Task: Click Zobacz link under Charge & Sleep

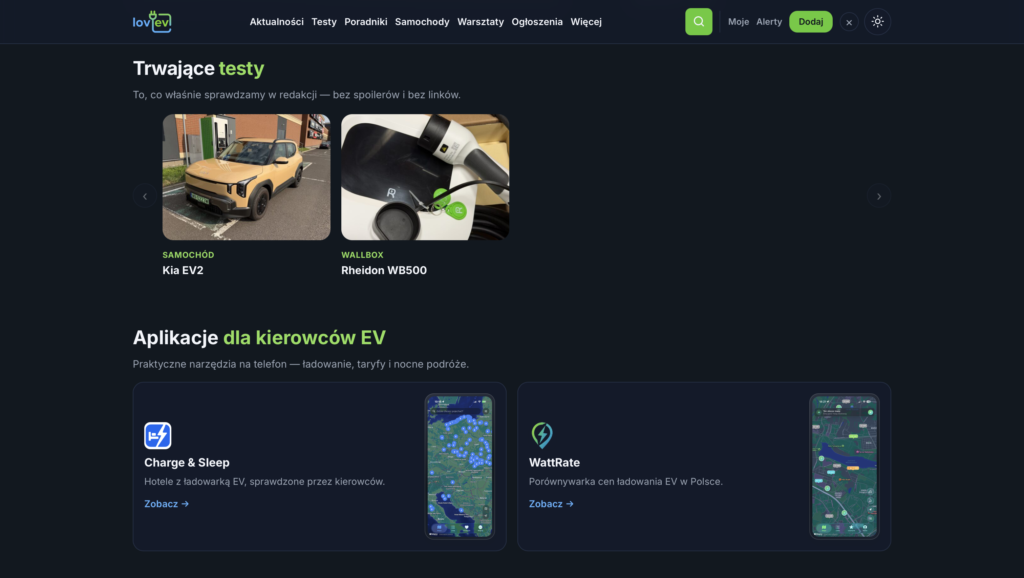Action: 167,504
